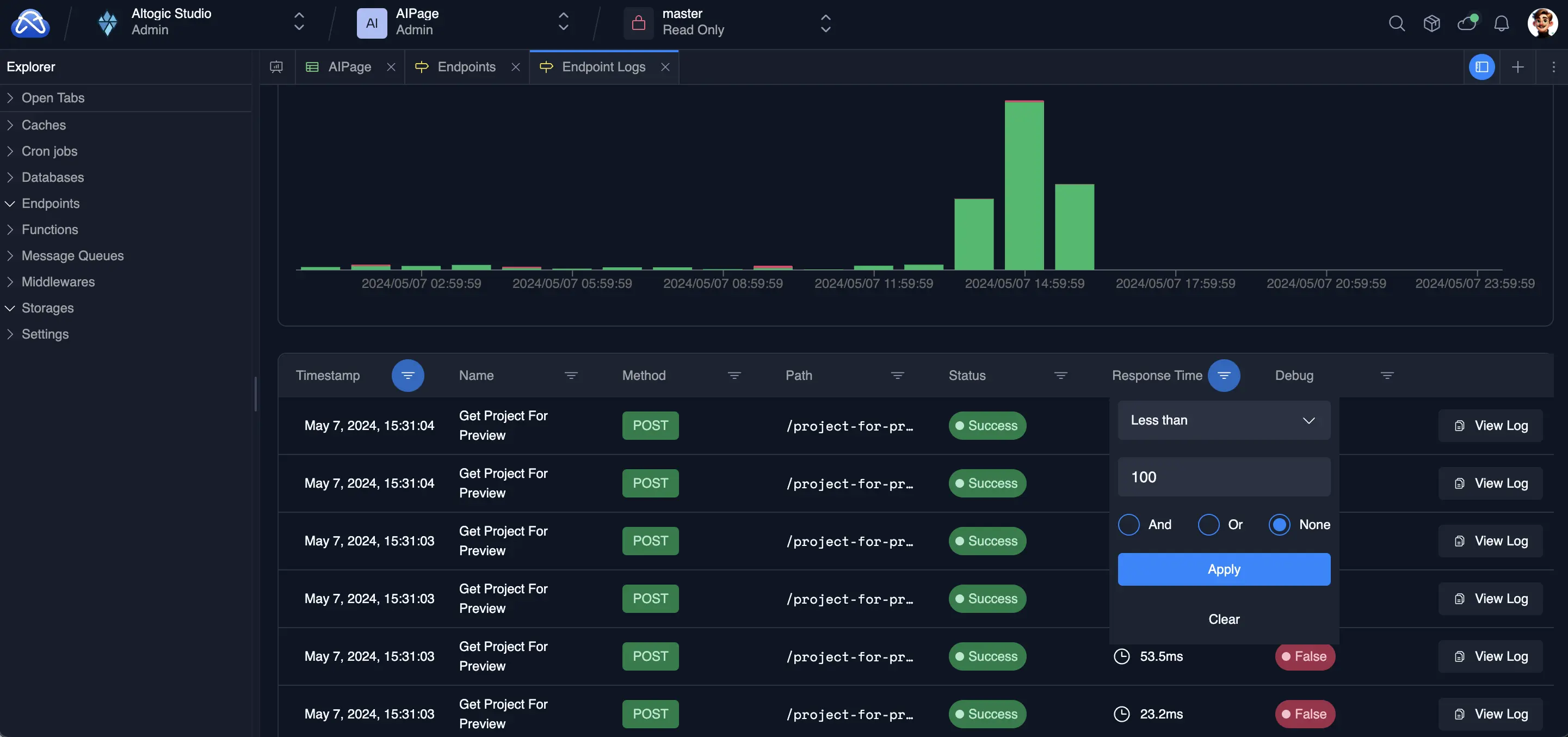Viewport: 1568px width, 737px height.
Task: Click the notifications bell icon
Action: (x=1502, y=24)
